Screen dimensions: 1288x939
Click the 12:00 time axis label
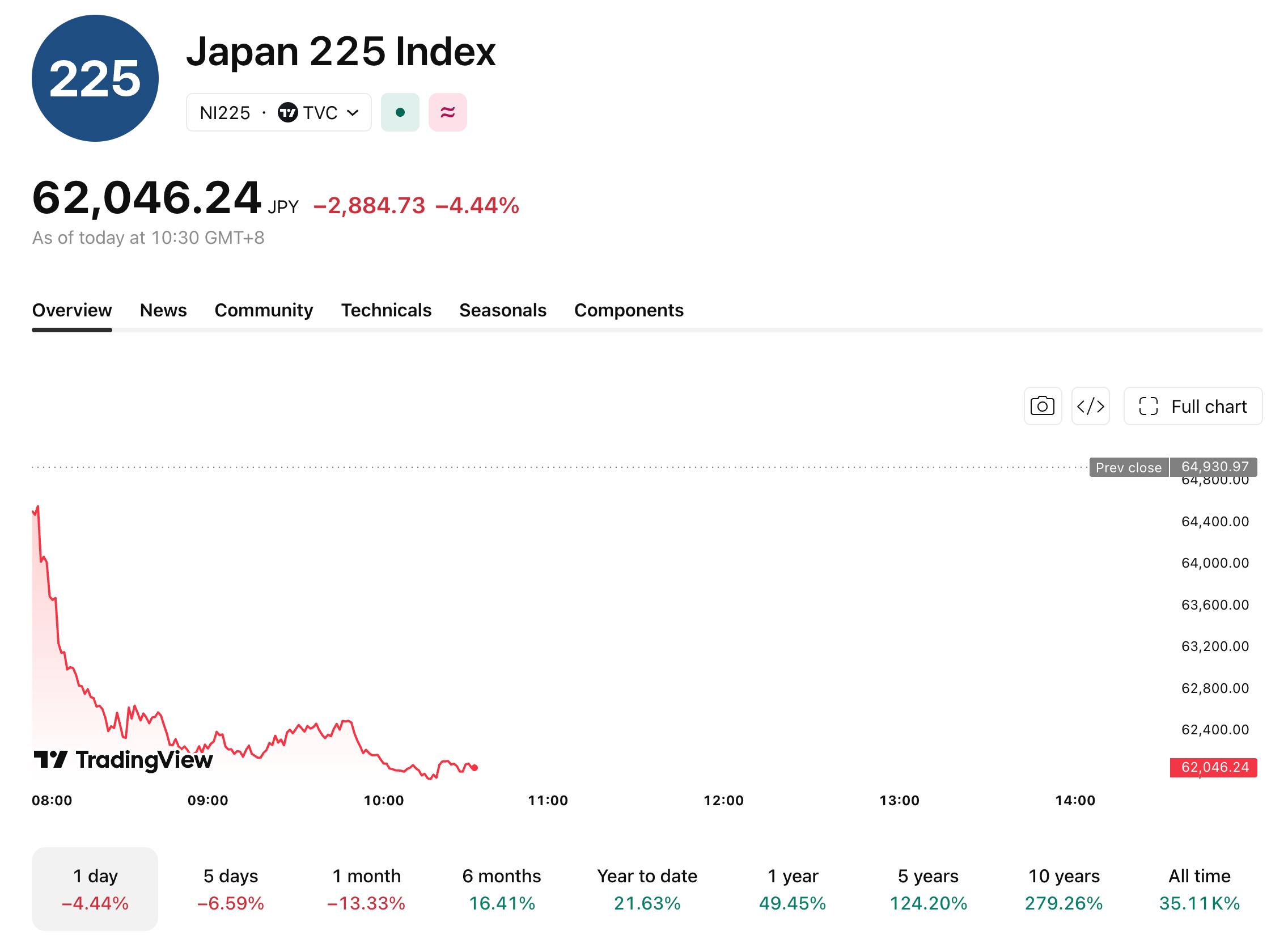(x=724, y=801)
